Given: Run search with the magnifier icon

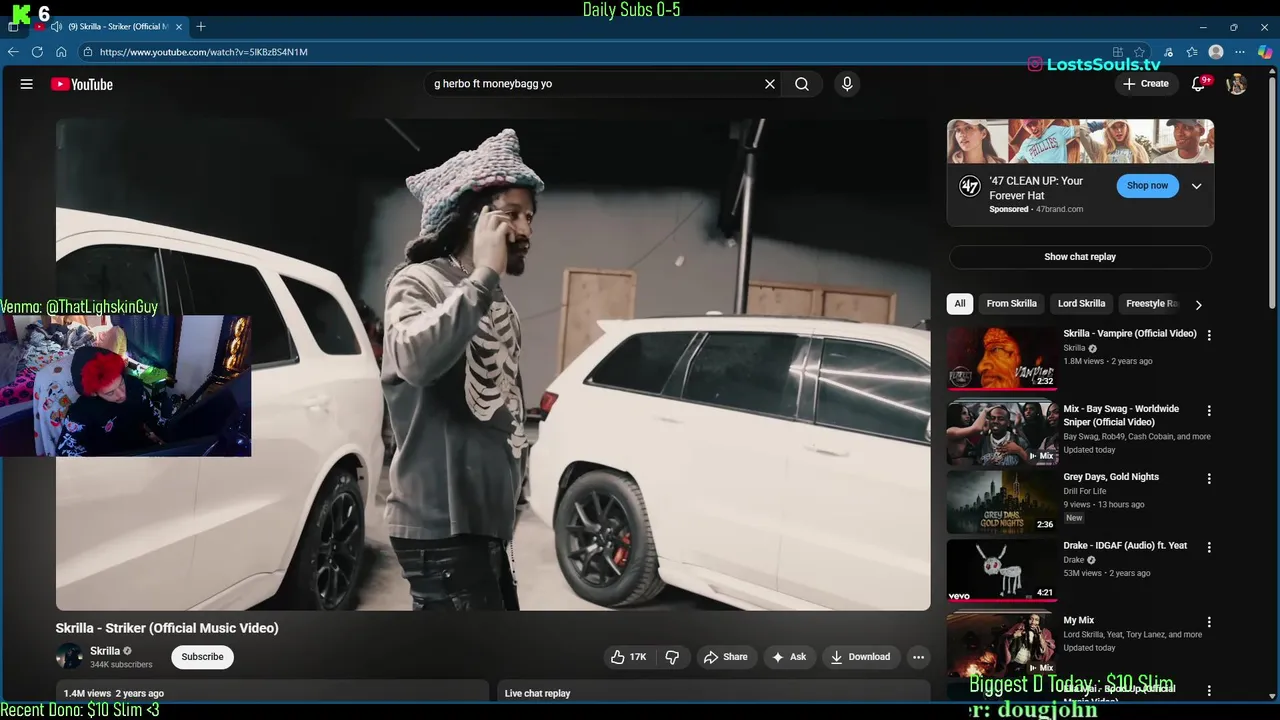Looking at the screenshot, I should click(802, 84).
